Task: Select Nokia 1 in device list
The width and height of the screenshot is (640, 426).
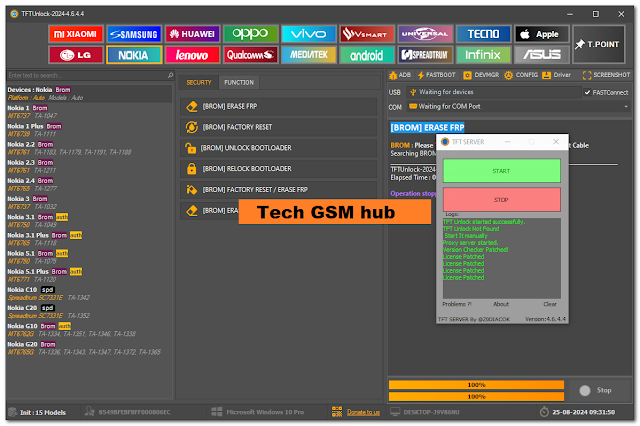Action: (89, 112)
